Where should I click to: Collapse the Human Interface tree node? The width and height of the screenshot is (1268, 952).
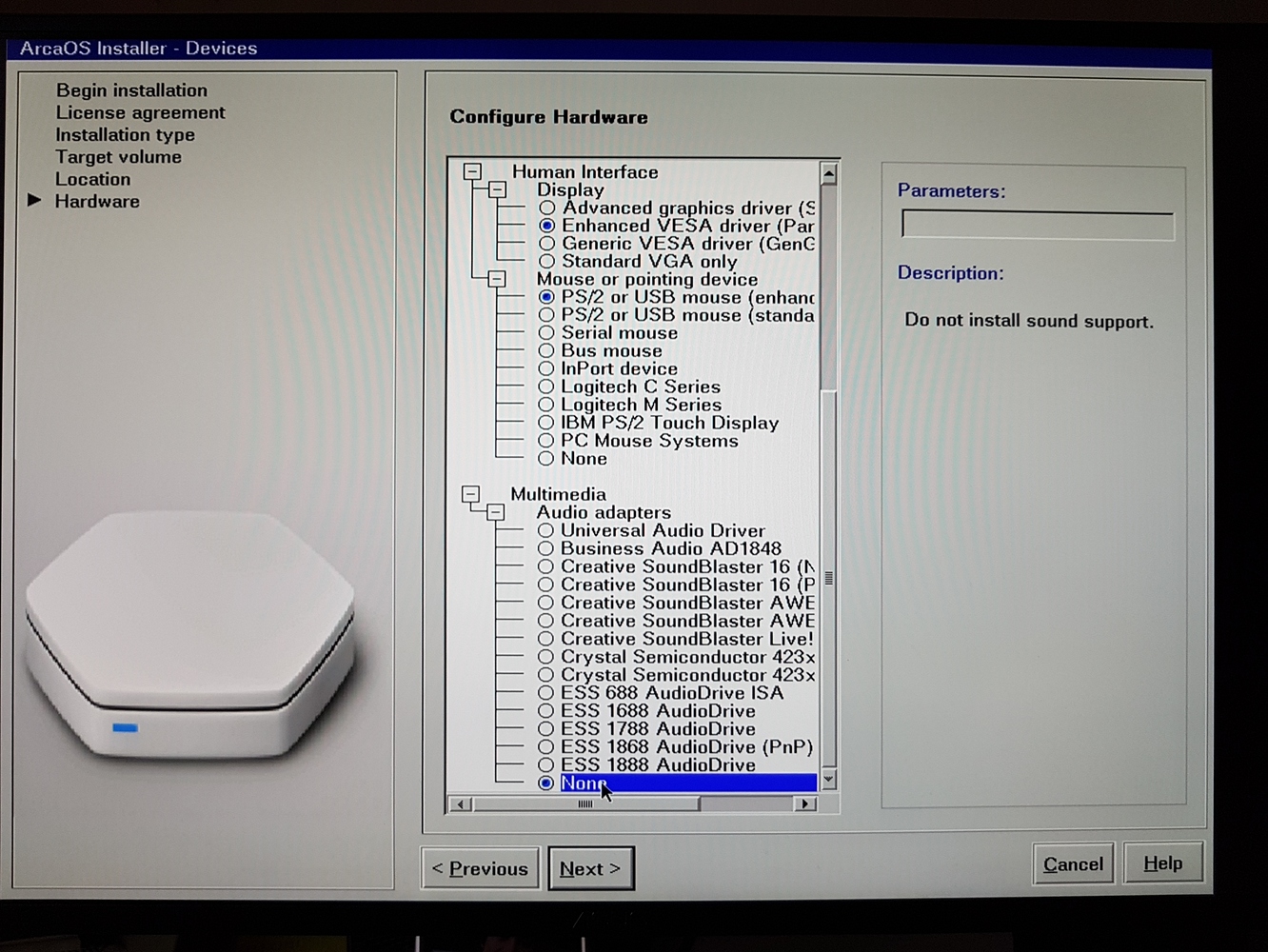472,171
